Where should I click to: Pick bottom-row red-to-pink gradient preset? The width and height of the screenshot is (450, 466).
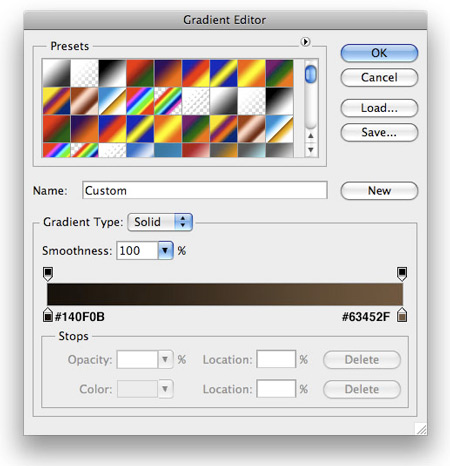[196, 150]
